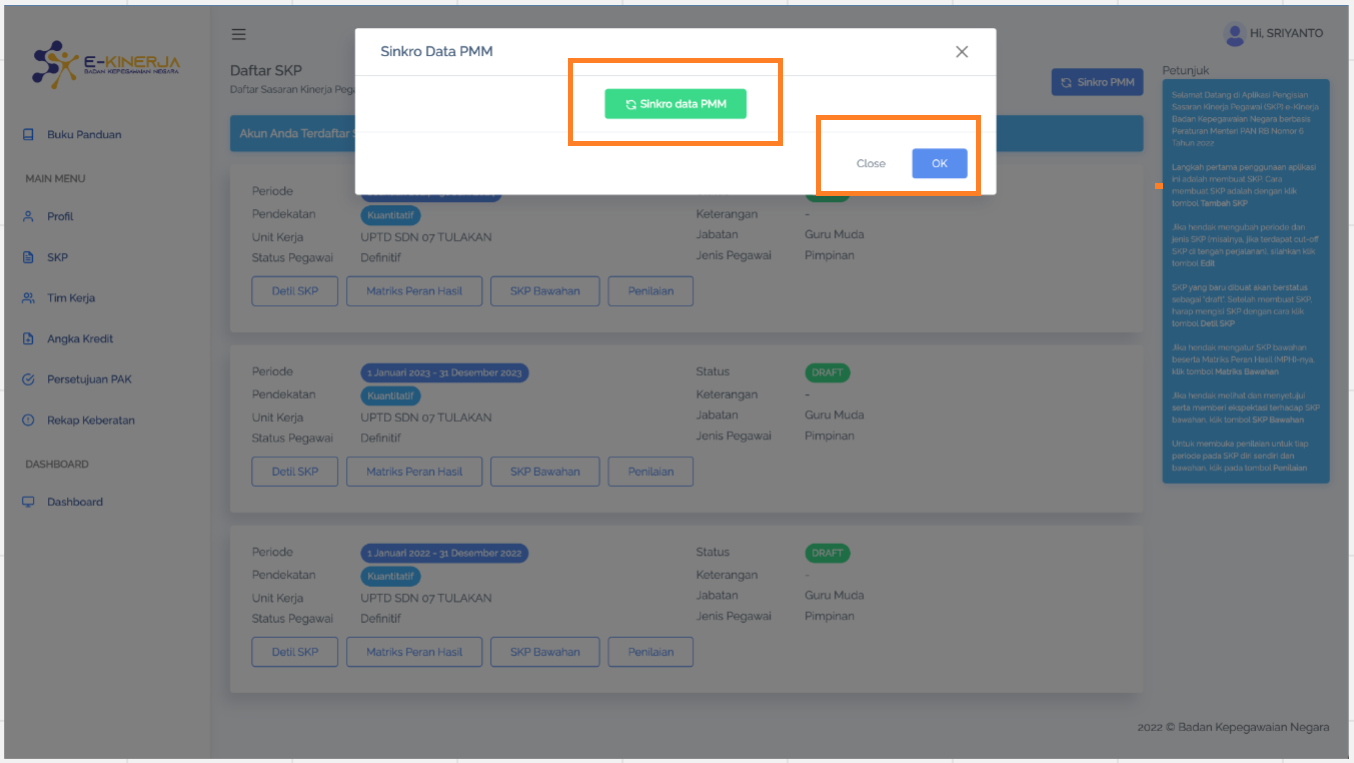Open Penilaian for the 2022 period
Image resolution: width=1354 pixels, height=763 pixels.
[x=651, y=652]
